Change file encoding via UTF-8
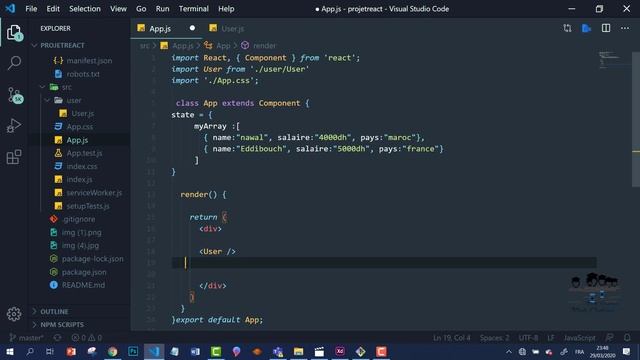The height and width of the screenshot is (360, 640). pyautogui.click(x=528, y=338)
